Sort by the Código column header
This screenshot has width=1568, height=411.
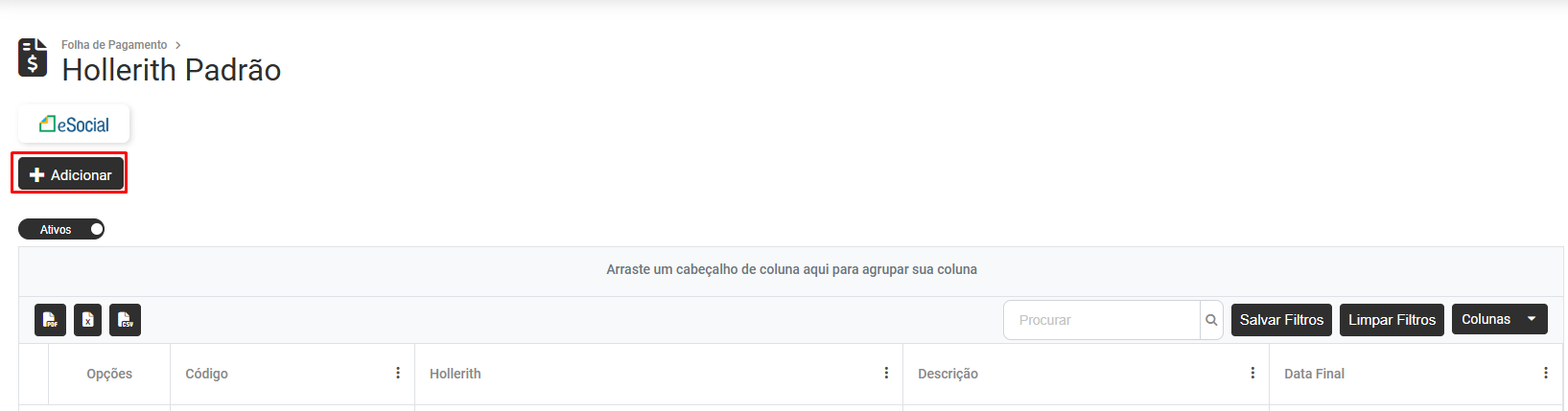tap(207, 374)
